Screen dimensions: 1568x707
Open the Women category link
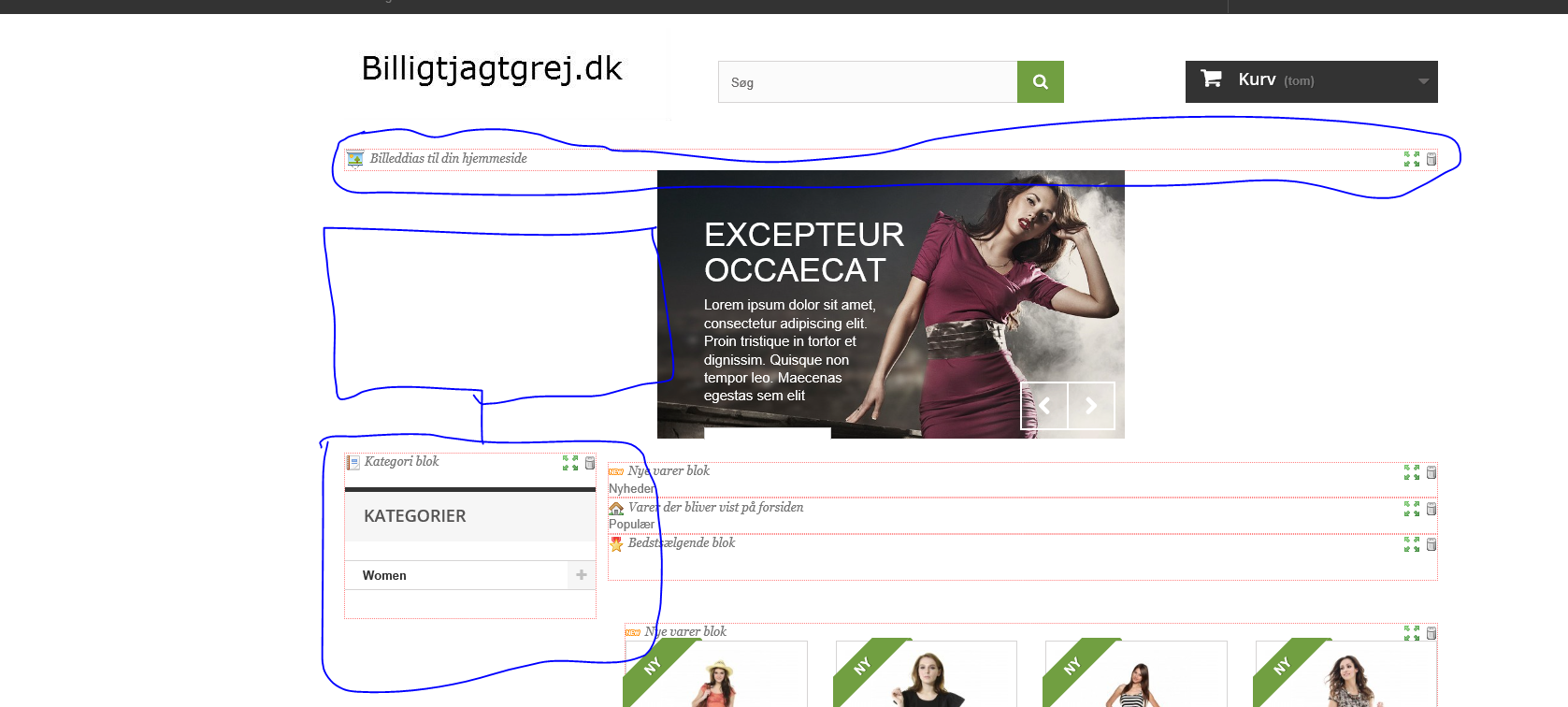coord(384,575)
